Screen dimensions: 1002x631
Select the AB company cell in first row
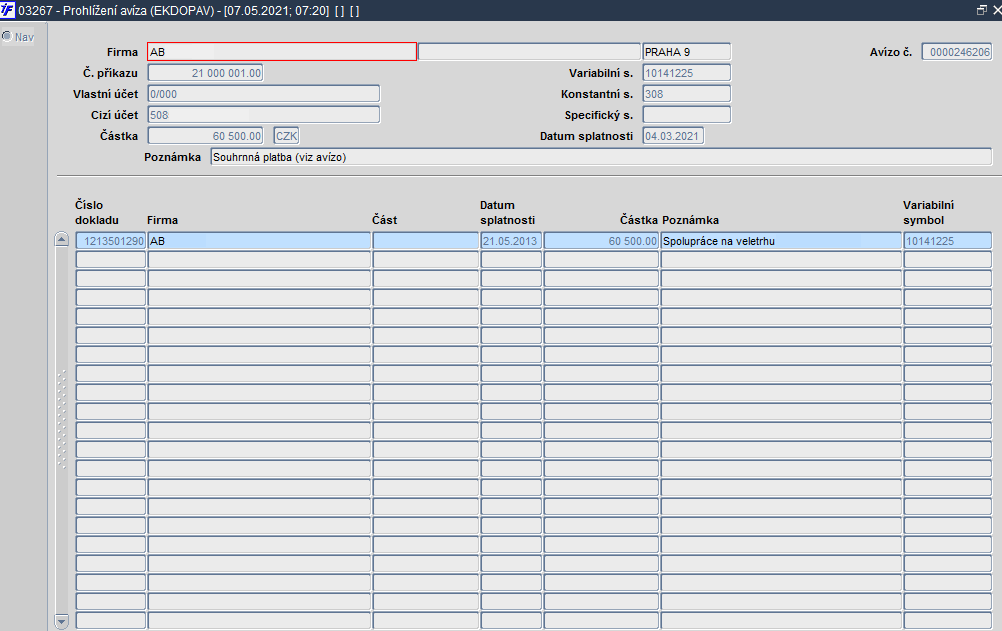259,241
